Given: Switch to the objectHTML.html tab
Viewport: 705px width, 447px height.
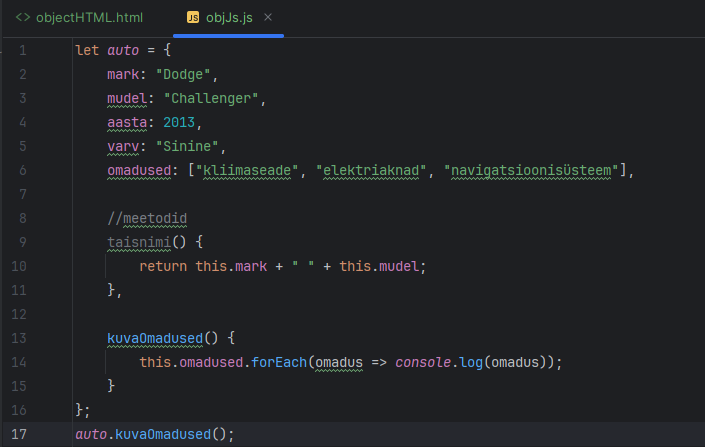Looking at the screenshot, I should (88, 18).
